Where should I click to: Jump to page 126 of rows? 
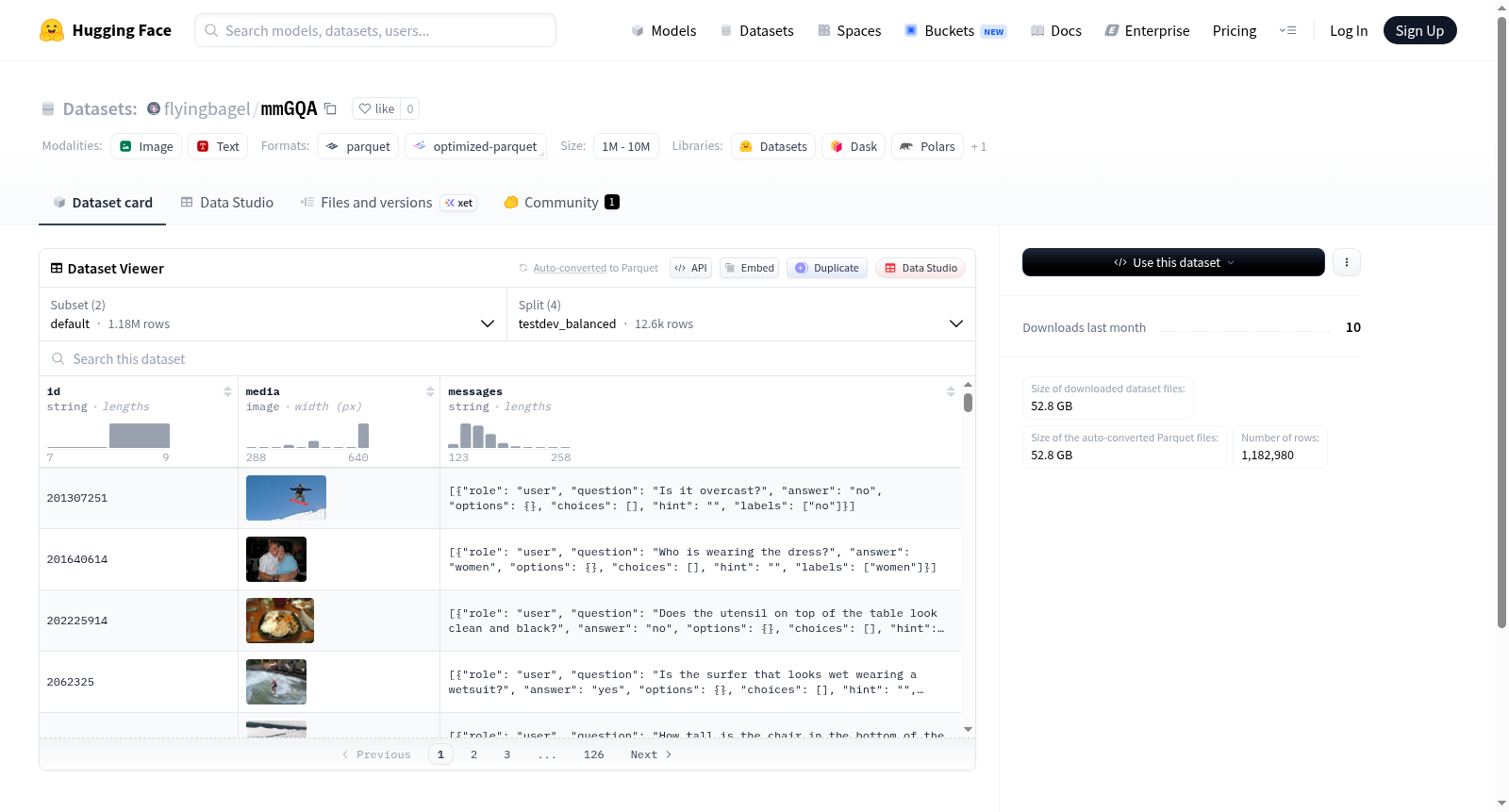(593, 754)
